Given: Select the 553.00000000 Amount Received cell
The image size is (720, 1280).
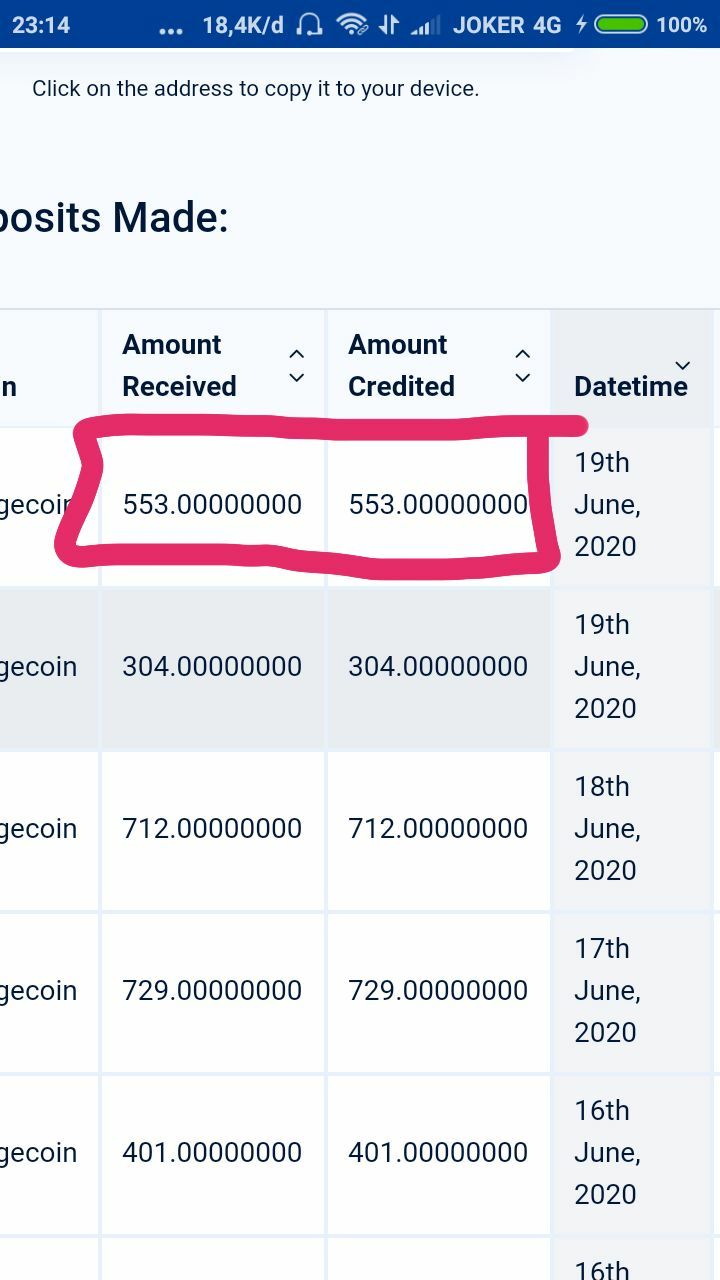Looking at the screenshot, I should (212, 505).
